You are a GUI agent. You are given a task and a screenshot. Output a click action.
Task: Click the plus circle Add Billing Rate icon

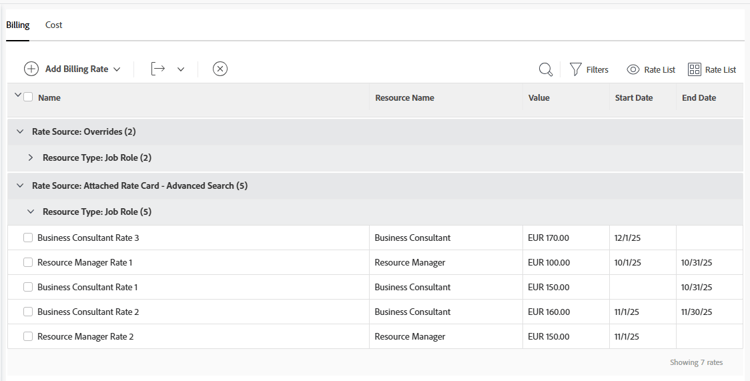click(x=31, y=69)
